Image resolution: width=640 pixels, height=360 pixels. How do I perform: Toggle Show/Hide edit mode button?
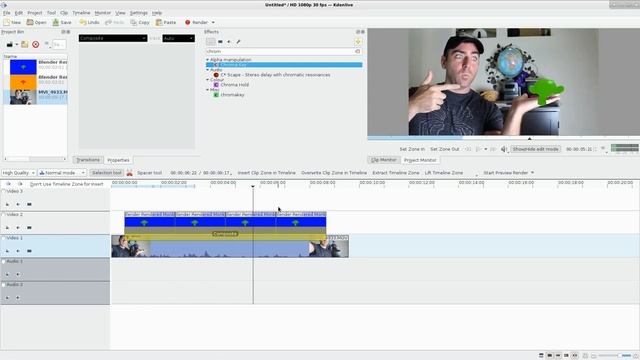pos(536,149)
